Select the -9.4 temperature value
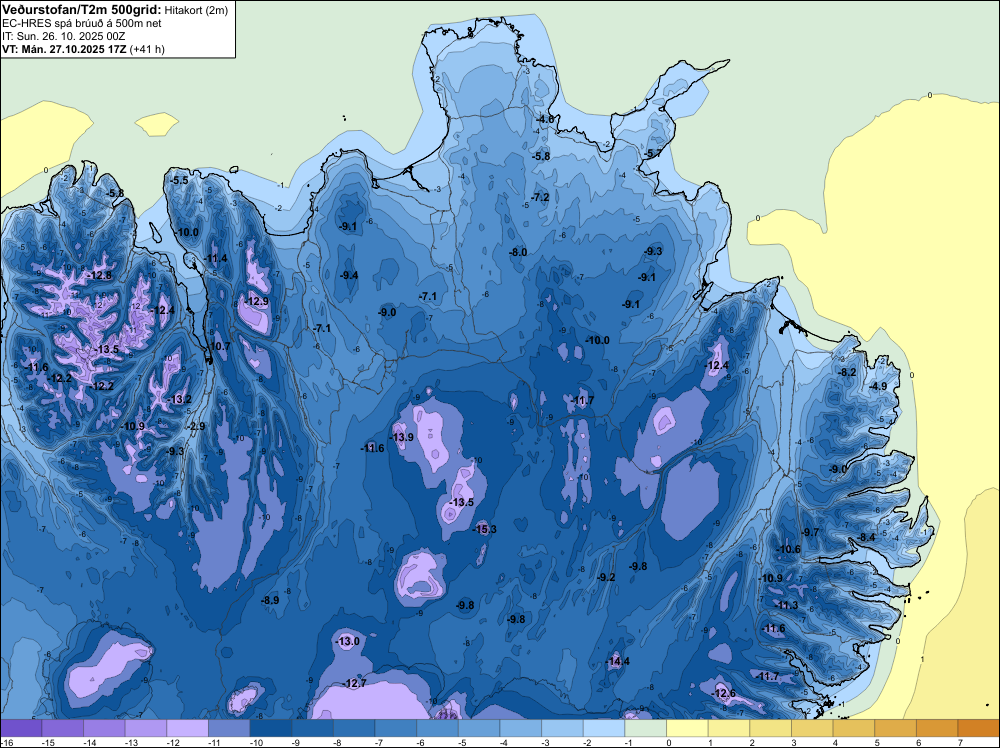 [348, 275]
